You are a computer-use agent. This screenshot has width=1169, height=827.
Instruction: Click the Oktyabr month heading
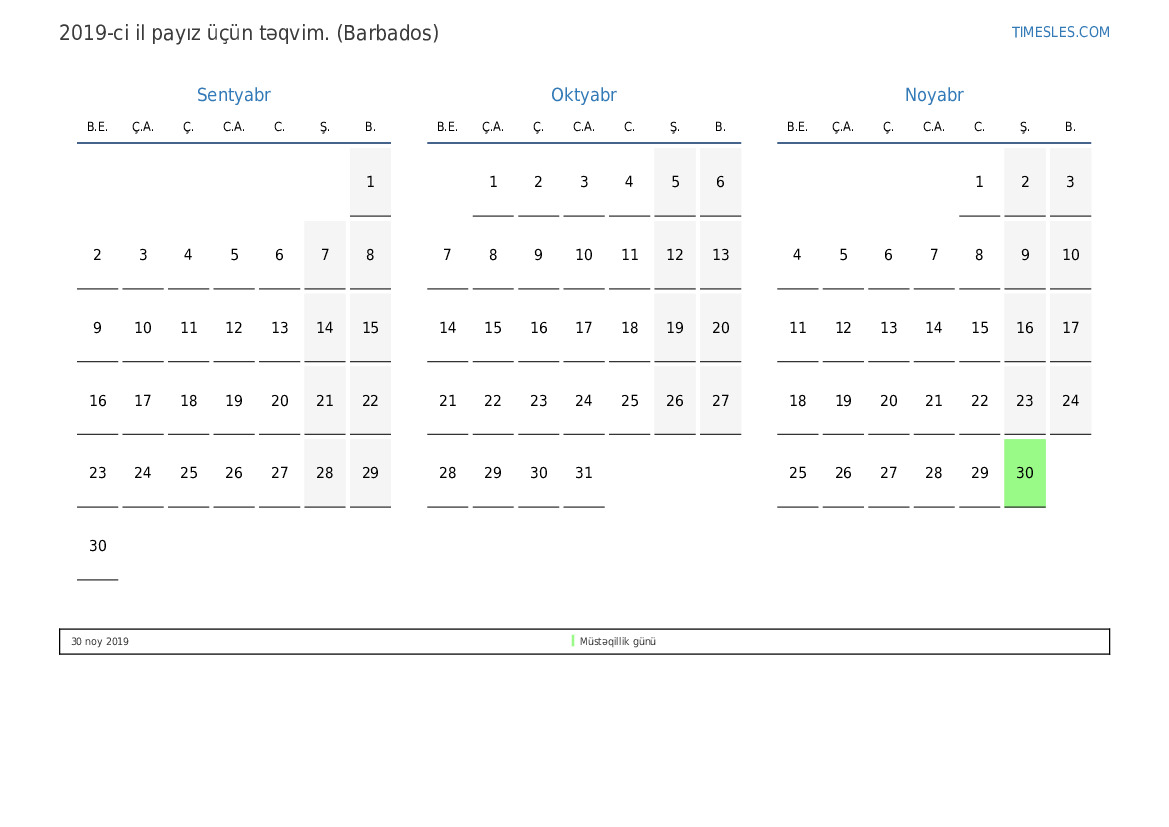click(583, 95)
